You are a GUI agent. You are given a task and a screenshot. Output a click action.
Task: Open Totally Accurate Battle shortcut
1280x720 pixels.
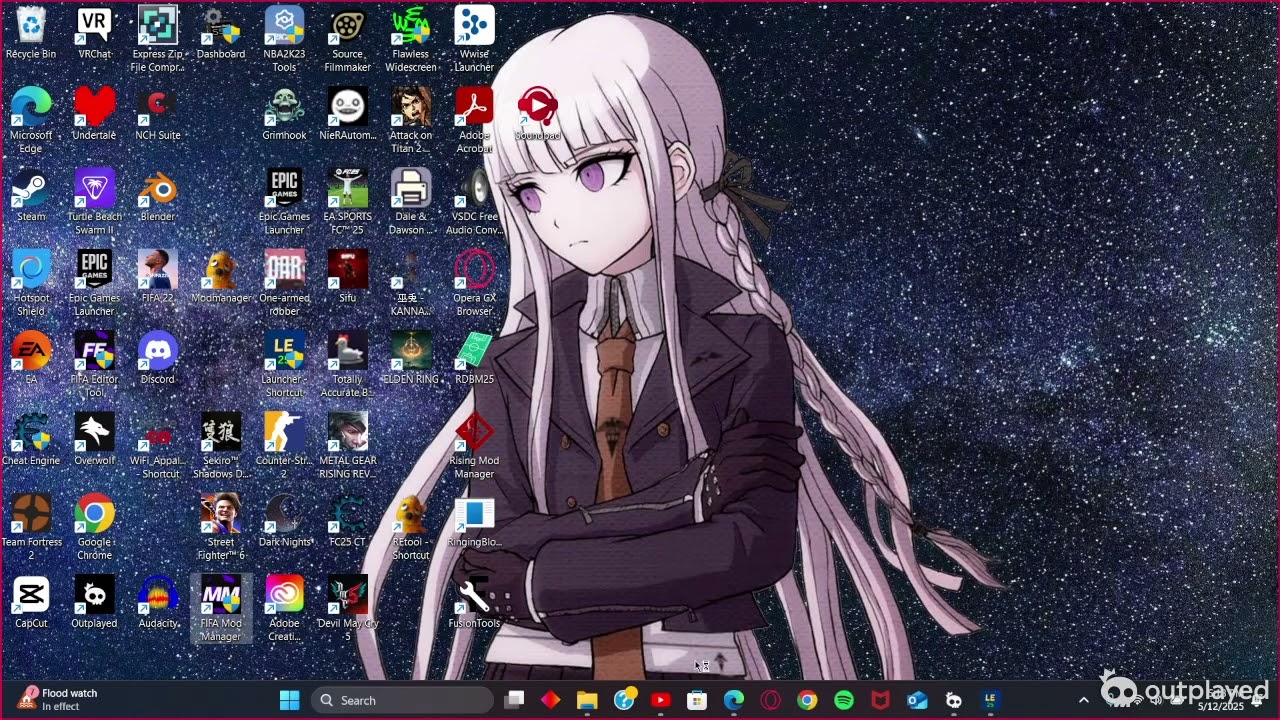[347, 364]
